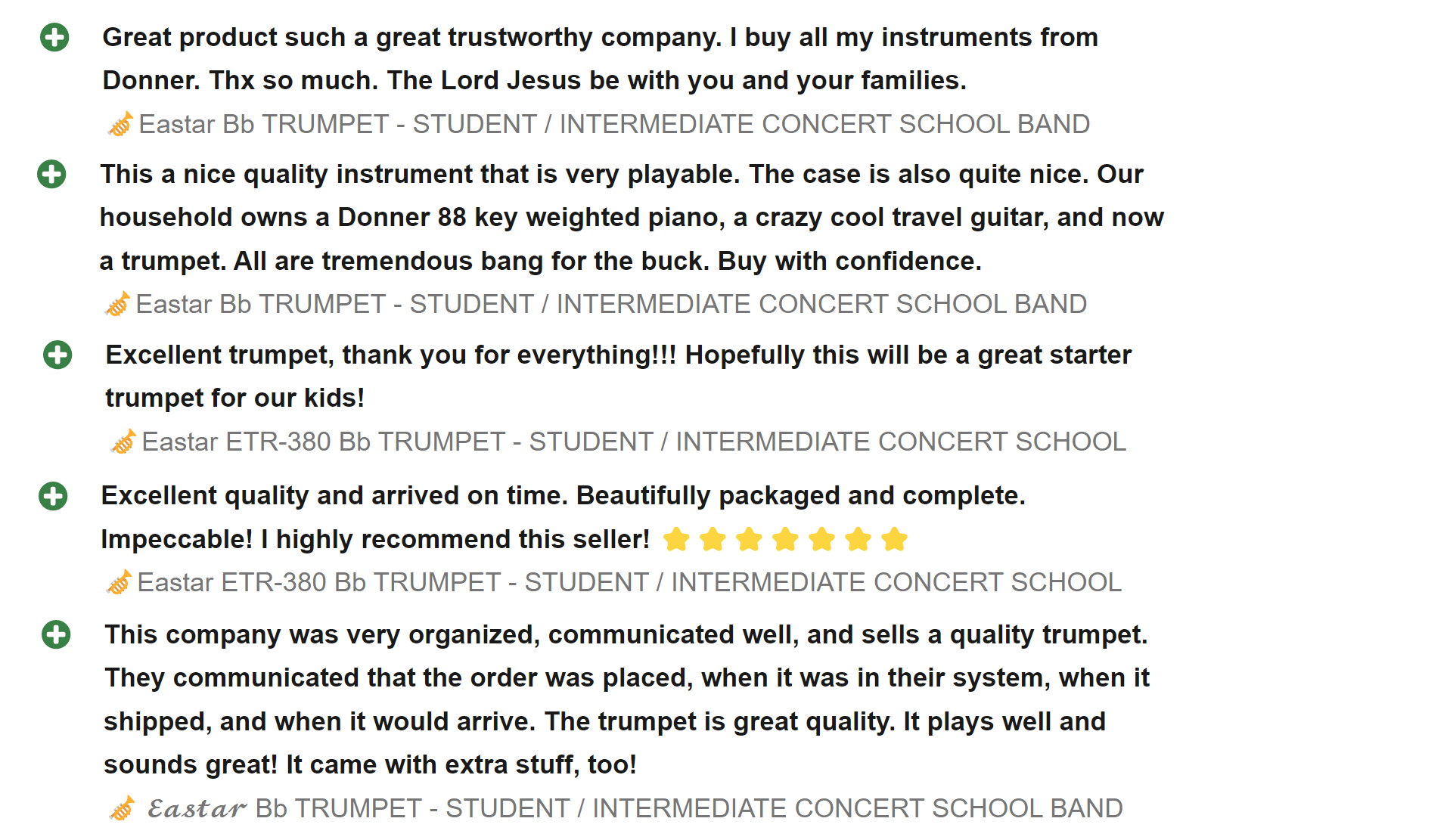Click green plus icon beside 'Great product' review
1450x840 pixels.
click(x=54, y=37)
